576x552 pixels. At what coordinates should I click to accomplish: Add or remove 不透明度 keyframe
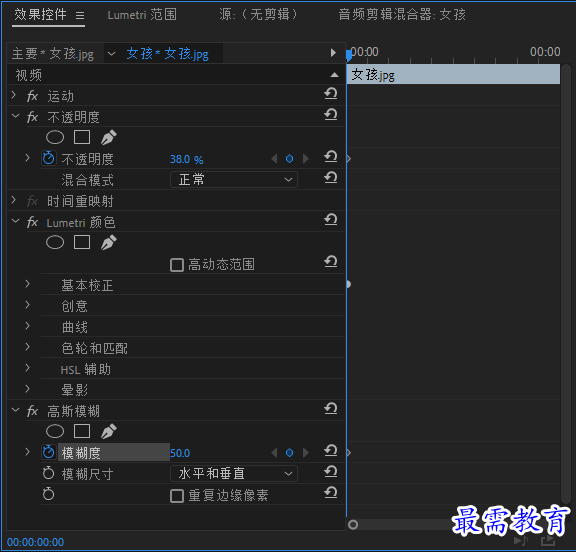289,159
